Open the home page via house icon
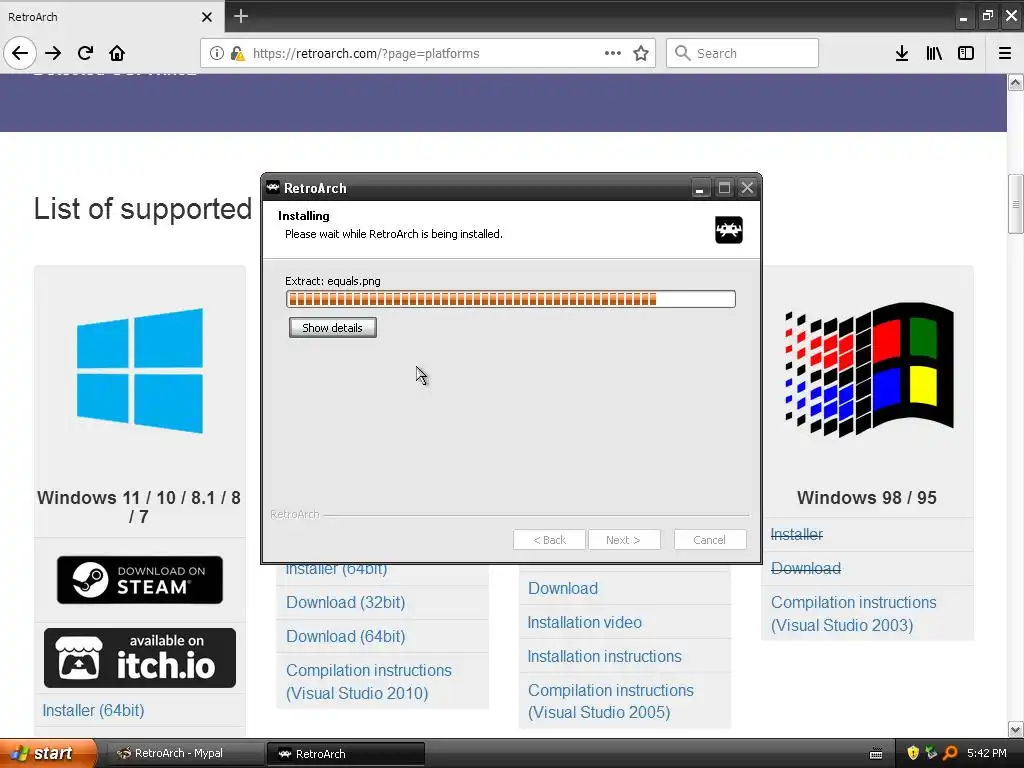This screenshot has width=1024, height=768. (x=117, y=53)
